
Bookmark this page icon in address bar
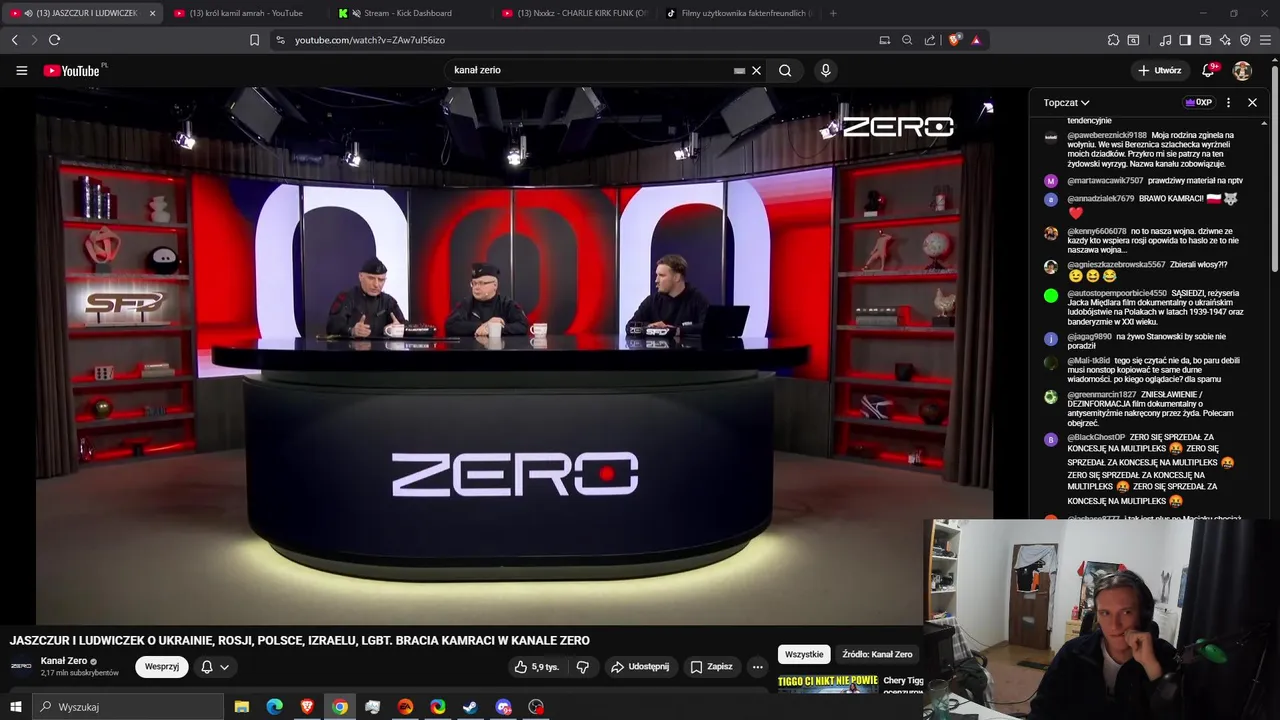tap(254, 40)
